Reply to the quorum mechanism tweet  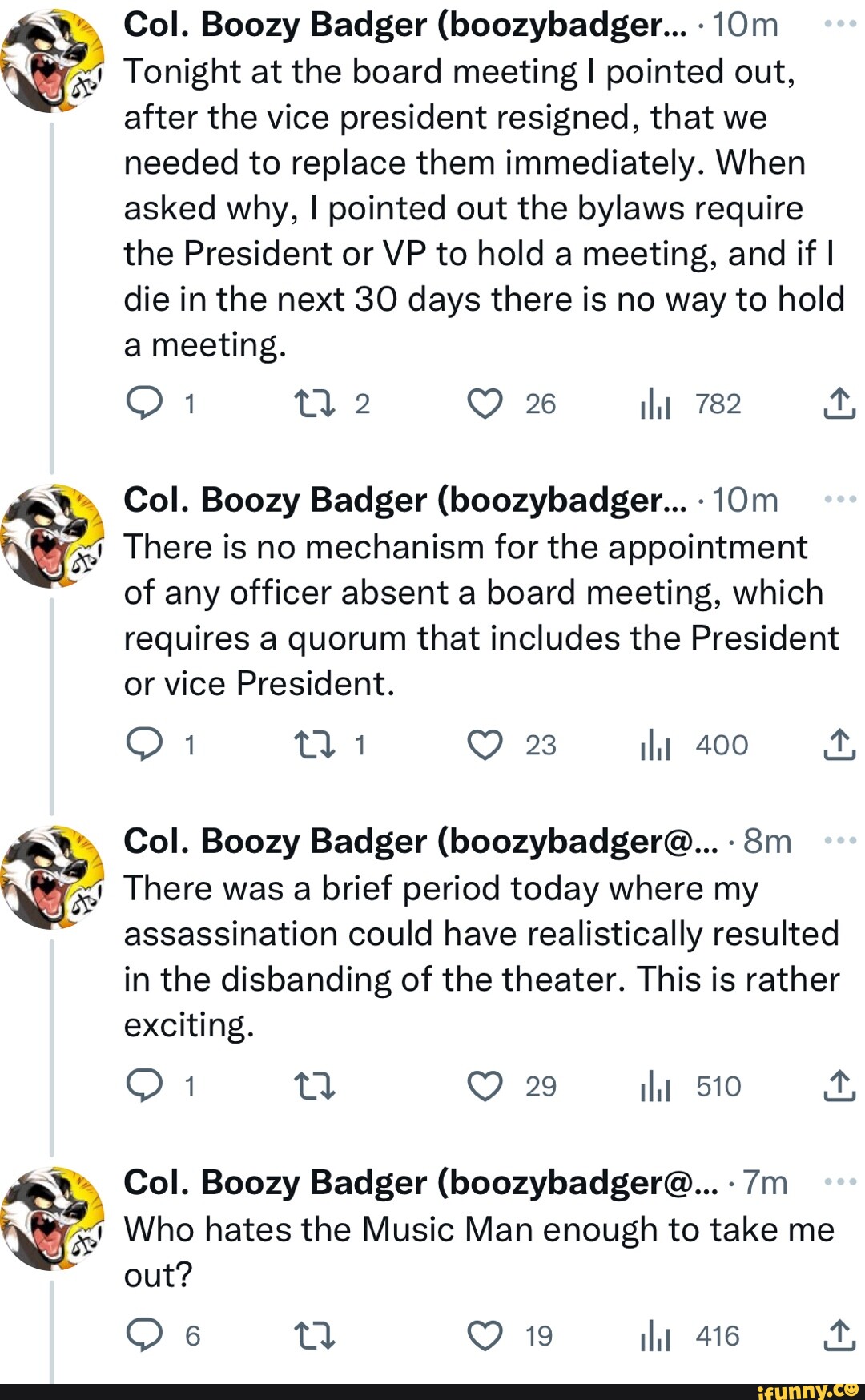tap(145, 745)
